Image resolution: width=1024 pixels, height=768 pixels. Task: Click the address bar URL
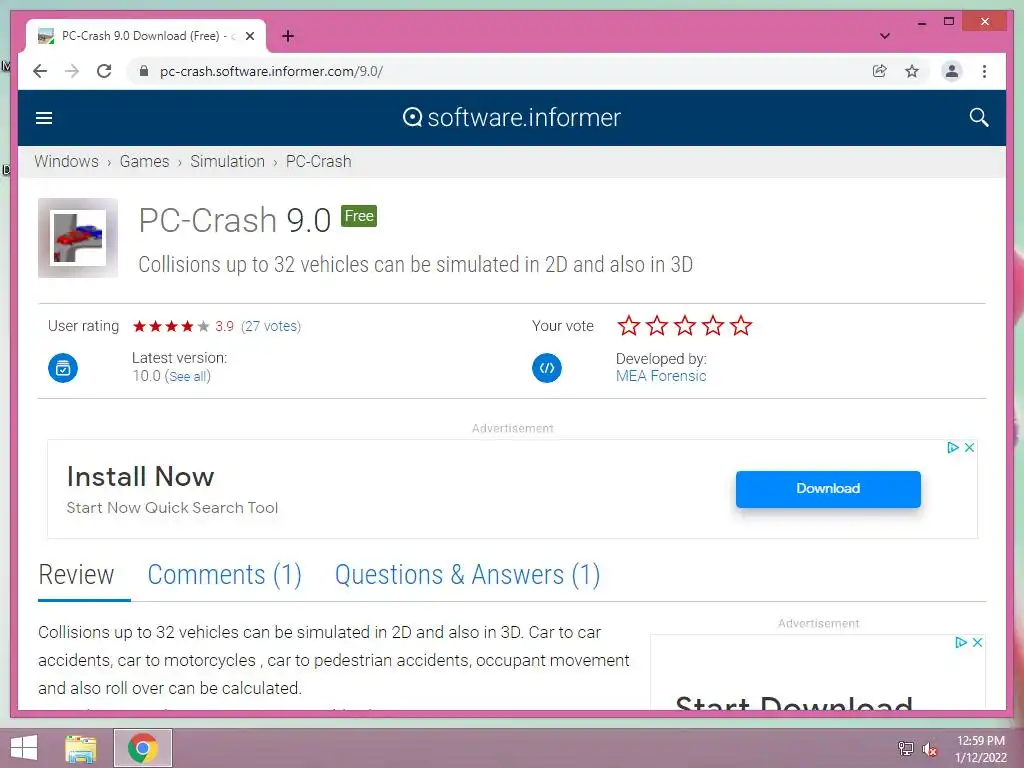click(x=271, y=71)
